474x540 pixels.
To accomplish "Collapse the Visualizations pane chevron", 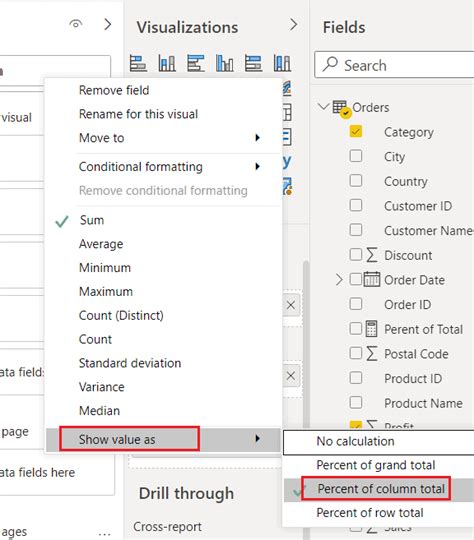I will pos(293,25).
